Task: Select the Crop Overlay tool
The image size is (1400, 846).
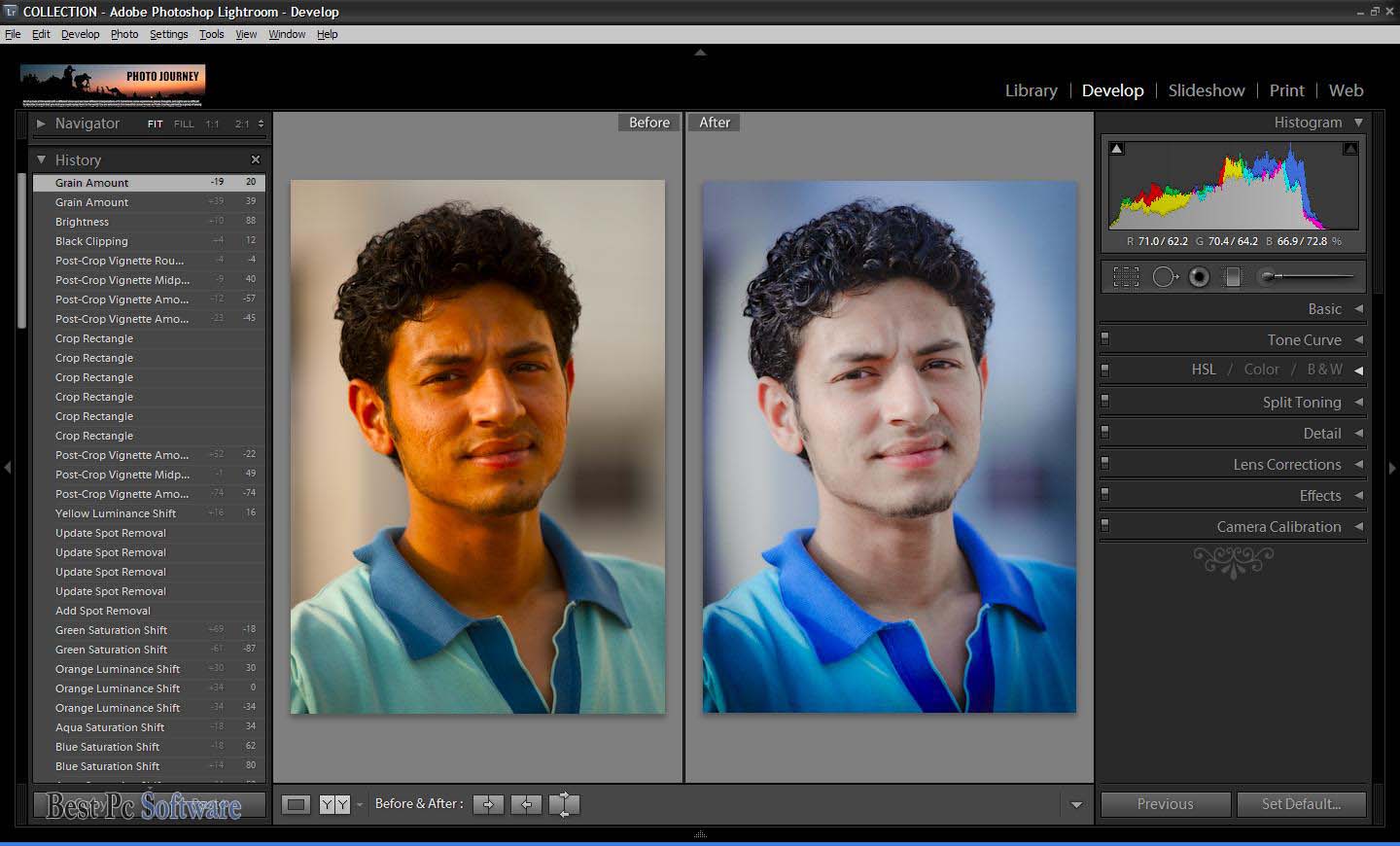Action: click(x=1126, y=276)
